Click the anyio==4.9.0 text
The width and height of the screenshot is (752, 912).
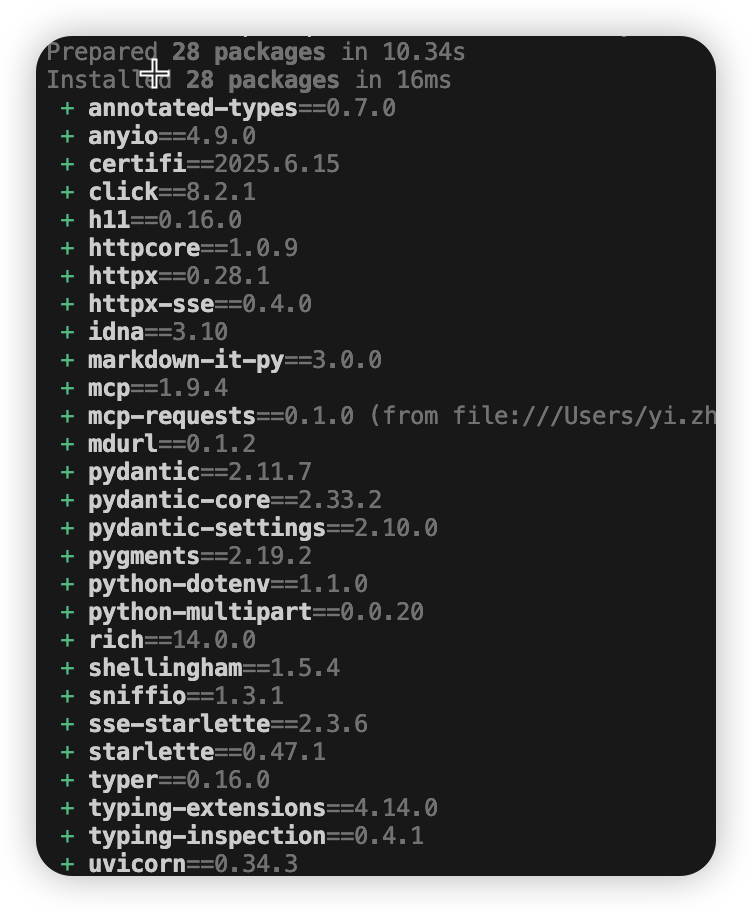coord(172,136)
